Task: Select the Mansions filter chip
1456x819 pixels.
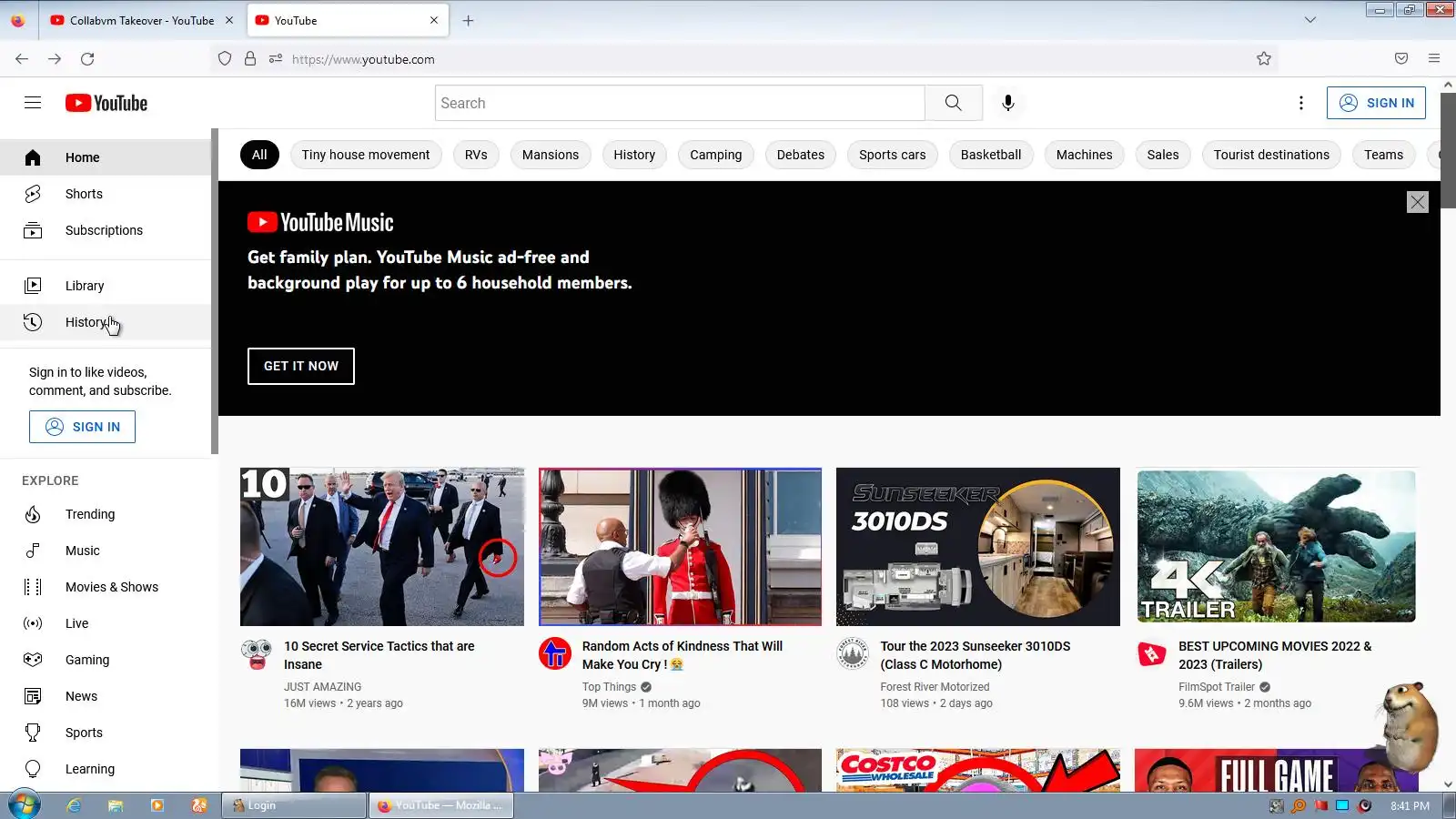Action: coord(551,155)
